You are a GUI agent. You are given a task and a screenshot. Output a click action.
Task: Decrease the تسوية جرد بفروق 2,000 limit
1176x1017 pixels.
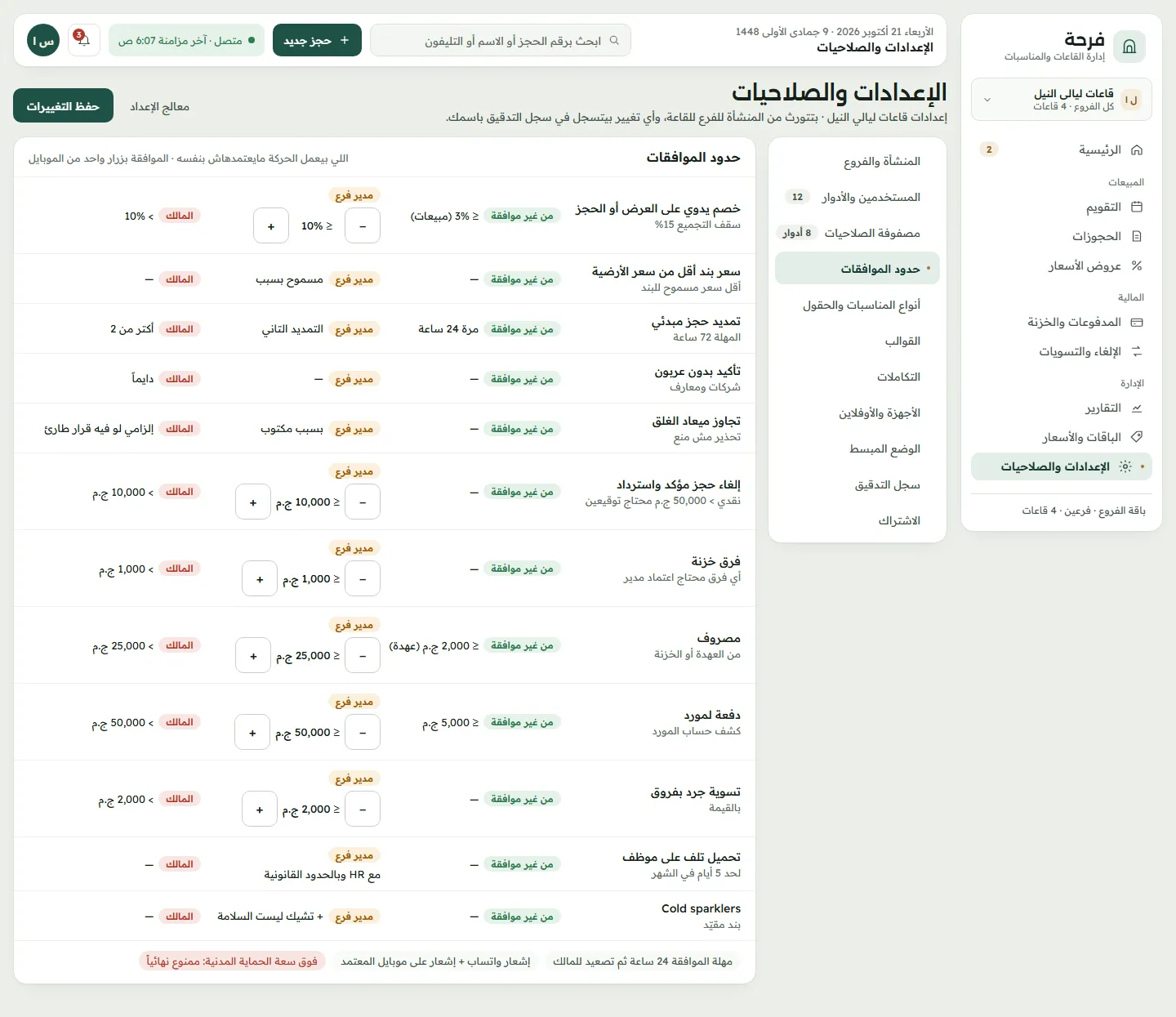tap(363, 810)
